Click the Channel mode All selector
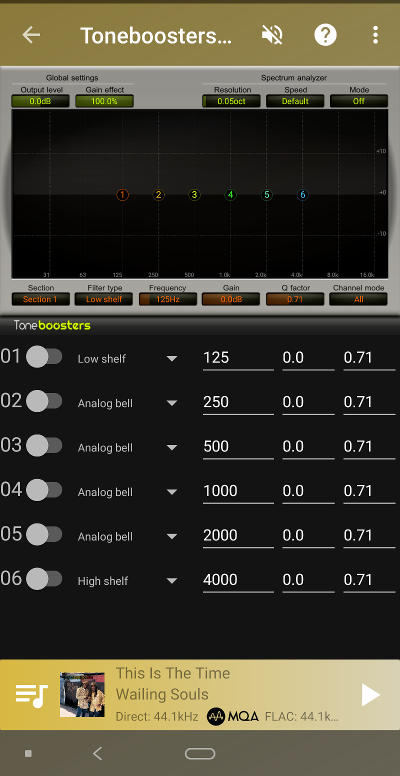The height and width of the screenshot is (776, 400). pos(358,299)
